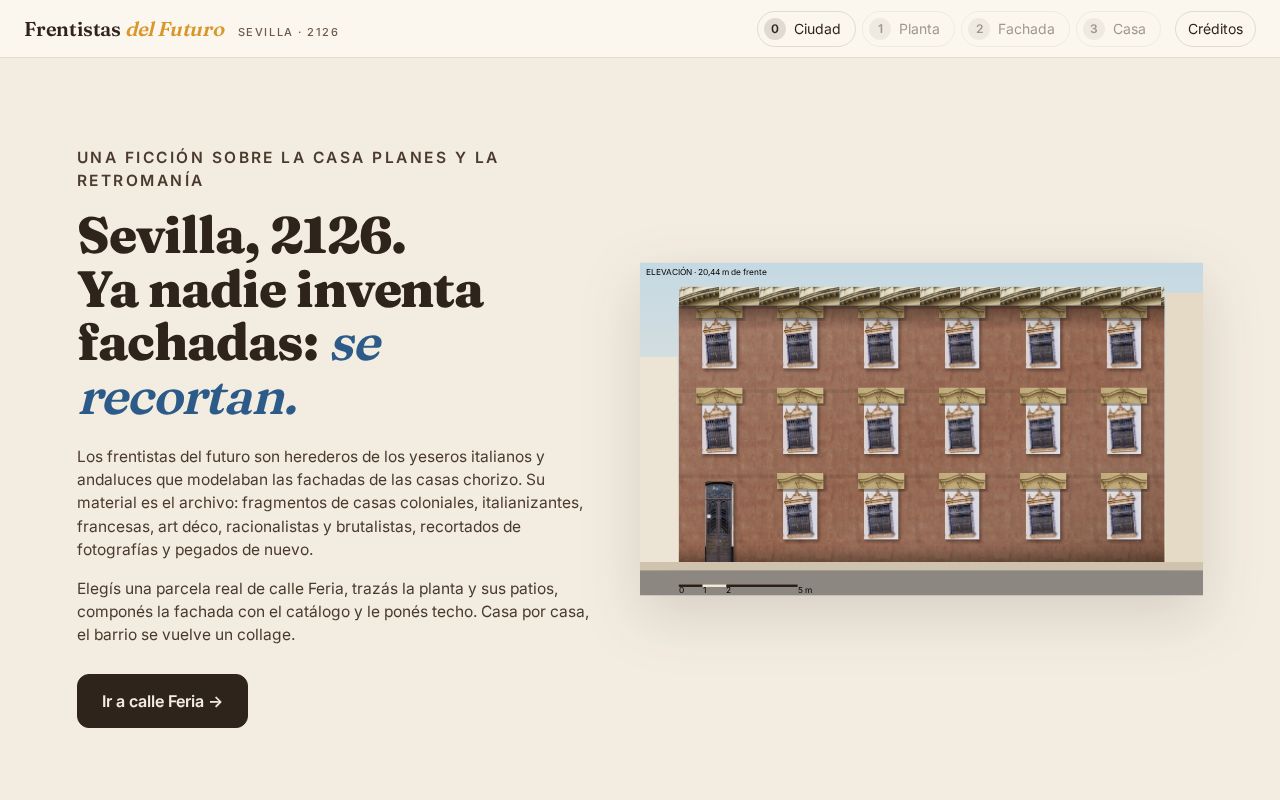The width and height of the screenshot is (1280, 800).
Task: Click the dark entrance door on the facade
Action: coord(719,521)
